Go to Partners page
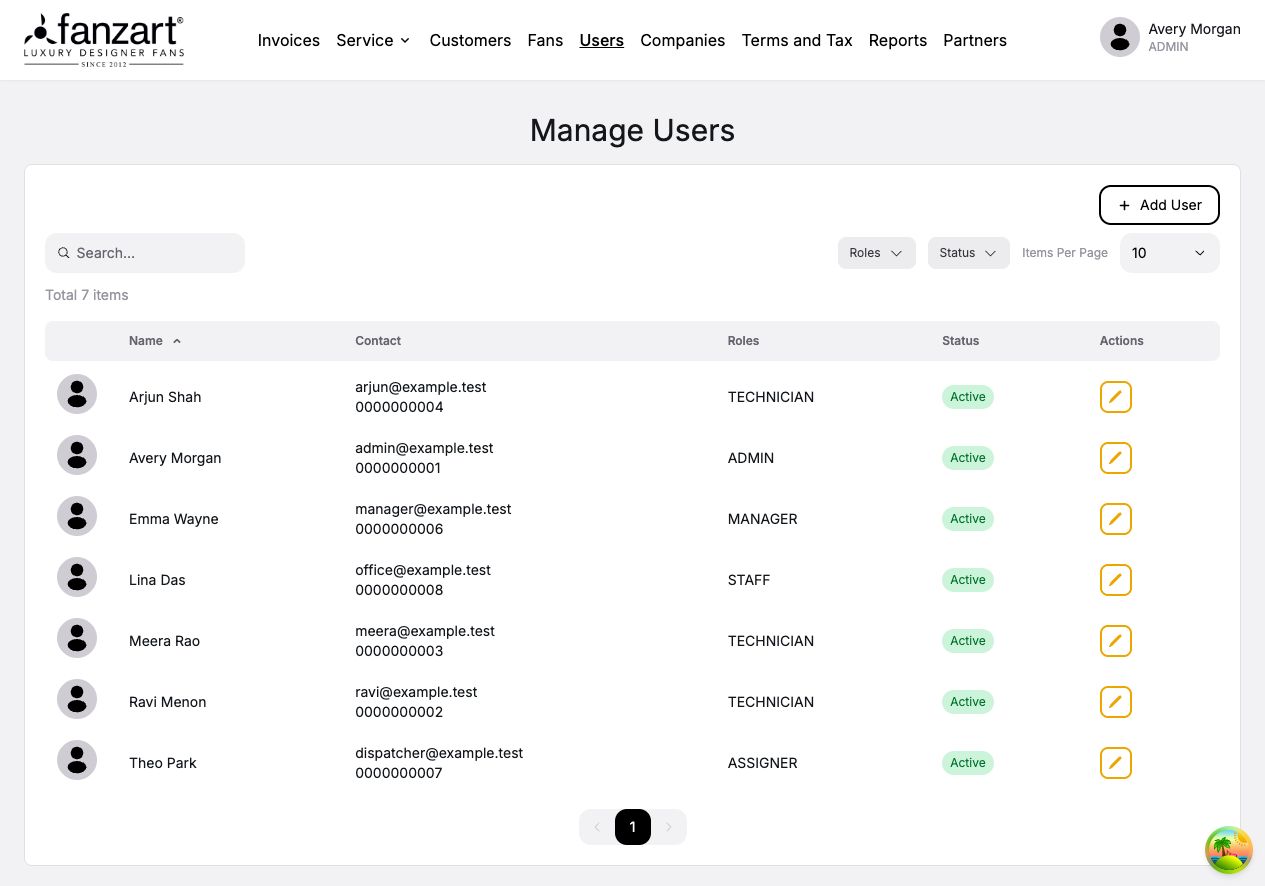1265x886 pixels. (x=975, y=40)
